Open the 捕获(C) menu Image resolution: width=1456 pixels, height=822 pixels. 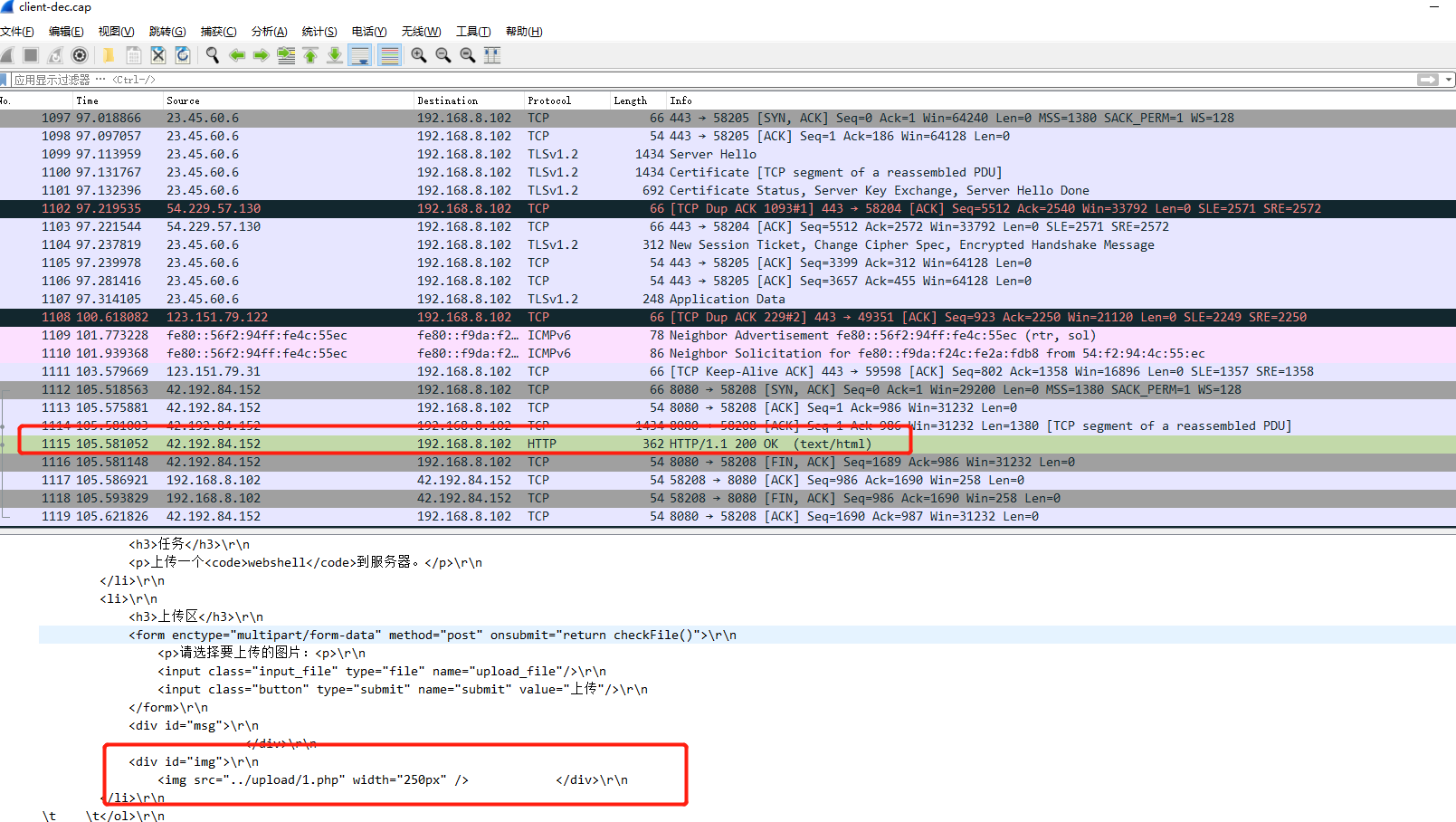[x=218, y=32]
